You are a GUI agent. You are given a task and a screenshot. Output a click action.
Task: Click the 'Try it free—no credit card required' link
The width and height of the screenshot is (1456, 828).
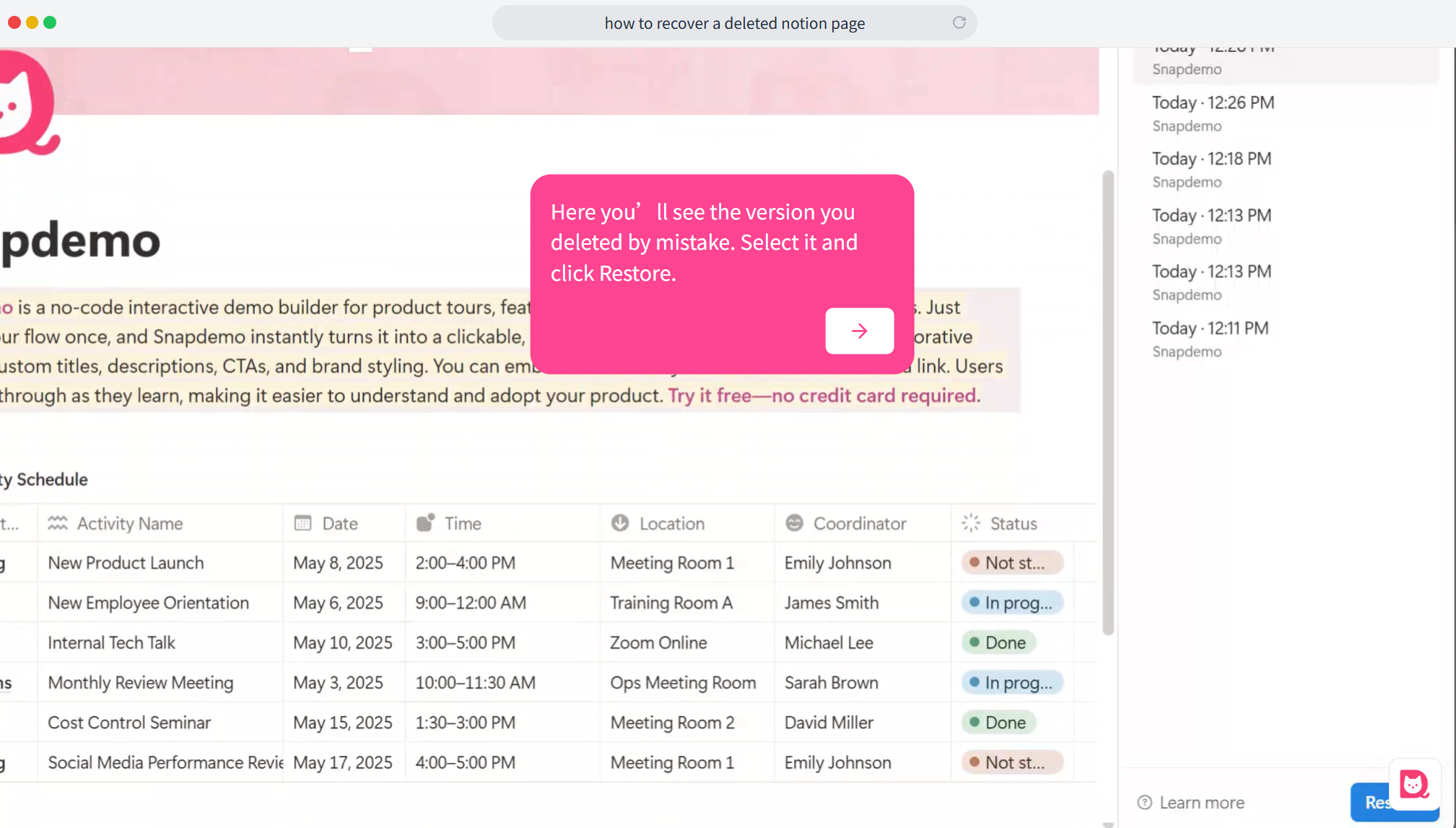click(824, 396)
